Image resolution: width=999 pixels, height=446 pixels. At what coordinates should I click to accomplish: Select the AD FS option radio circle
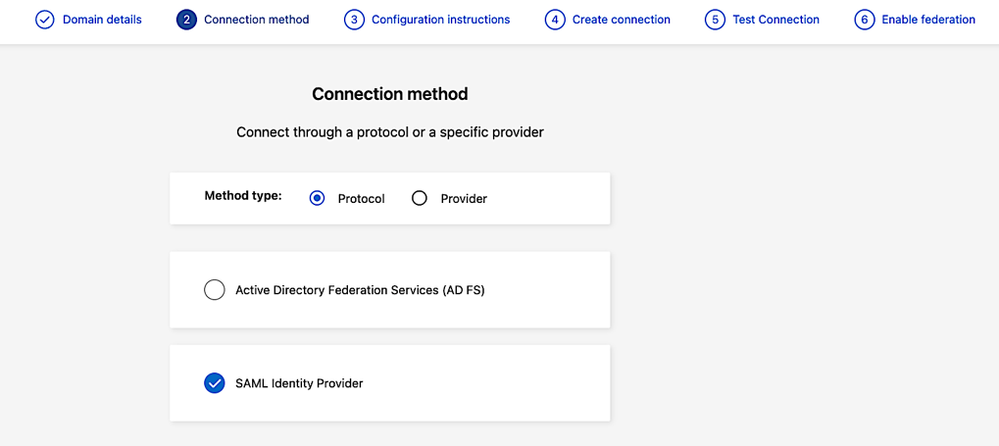tap(214, 290)
